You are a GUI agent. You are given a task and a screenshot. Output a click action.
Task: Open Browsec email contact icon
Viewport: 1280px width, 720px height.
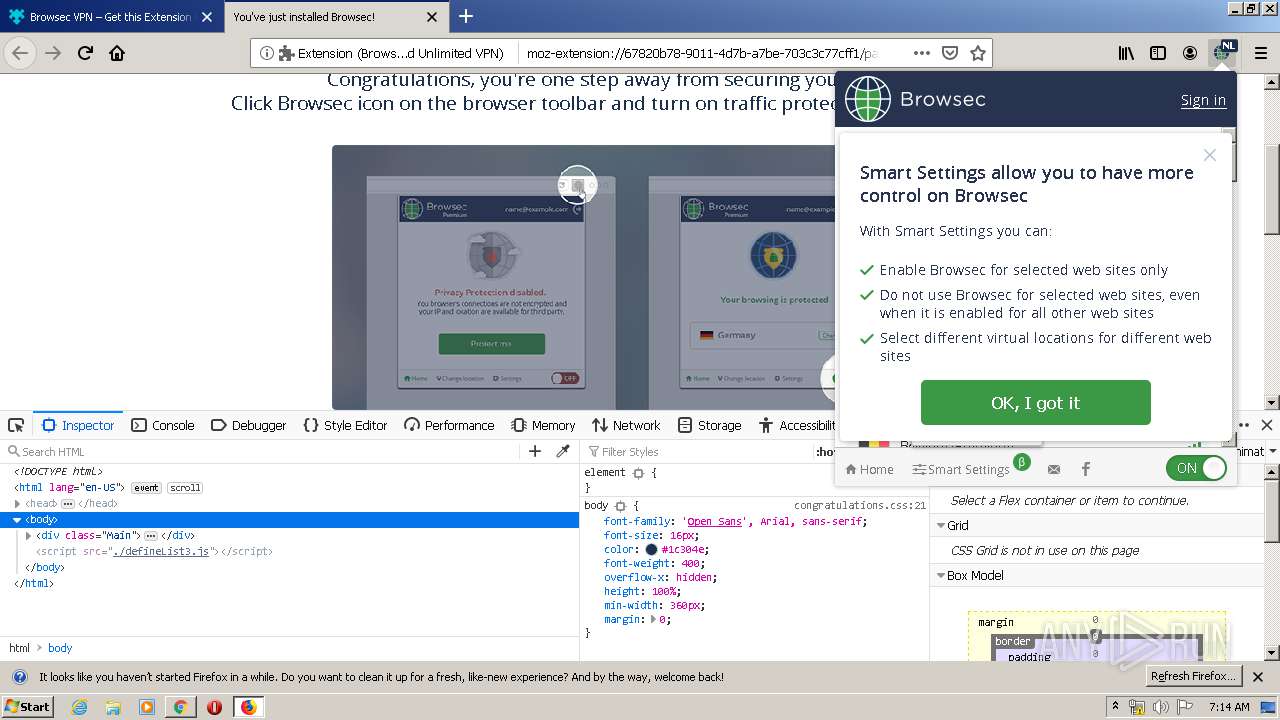(x=1053, y=469)
